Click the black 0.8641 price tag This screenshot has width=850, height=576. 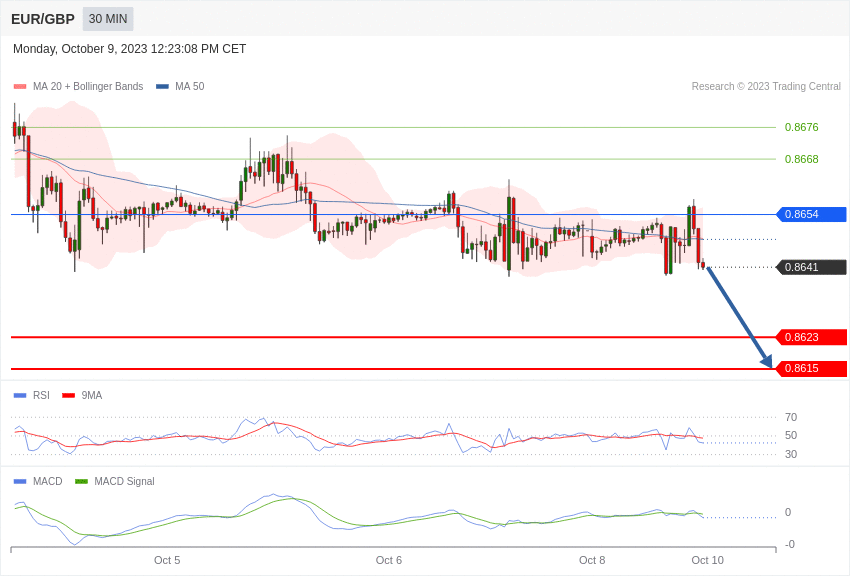pos(812,267)
